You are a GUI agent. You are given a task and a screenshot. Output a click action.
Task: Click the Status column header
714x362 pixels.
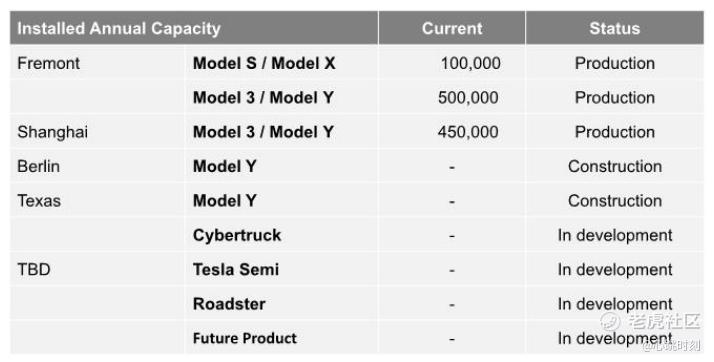(614, 28)
